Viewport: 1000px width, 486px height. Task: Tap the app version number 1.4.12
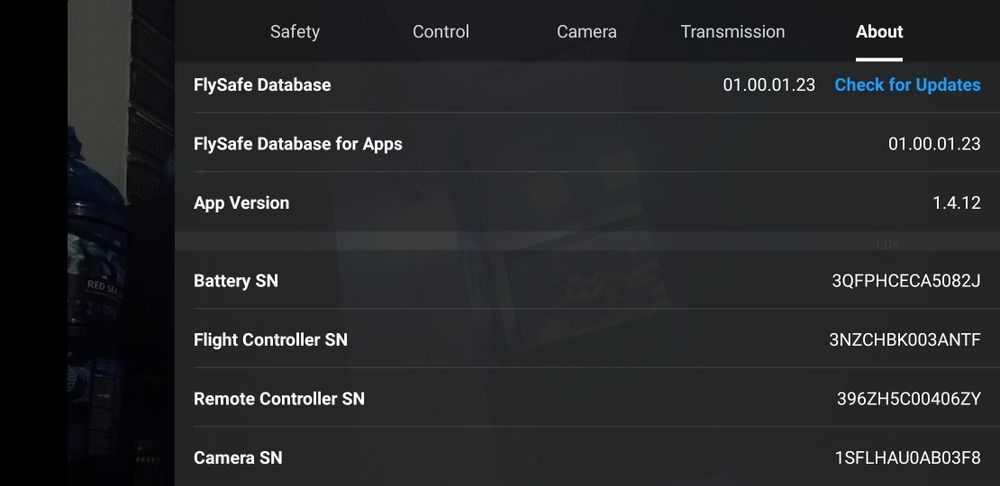point(956,203)
